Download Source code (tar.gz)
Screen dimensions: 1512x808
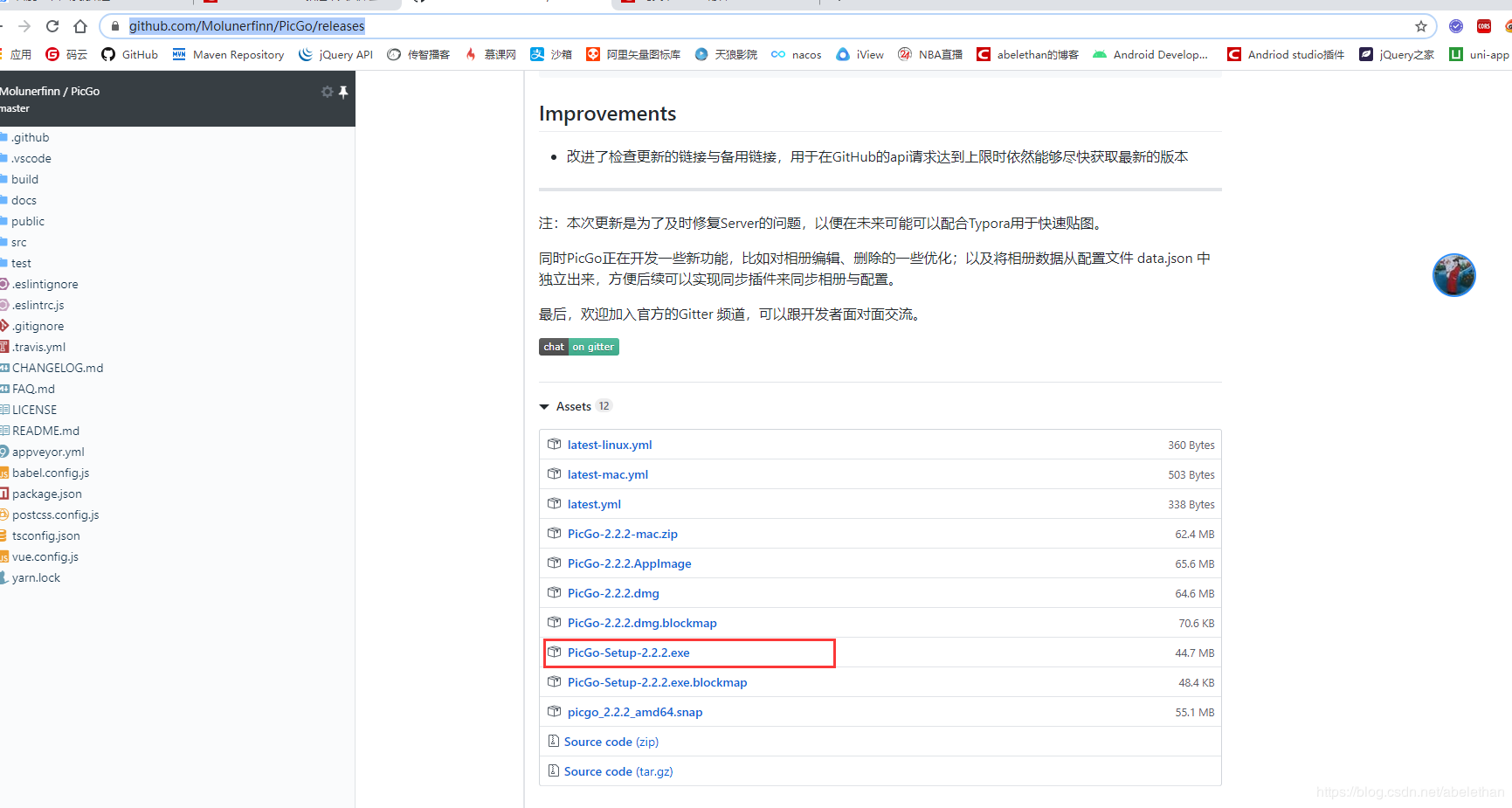click(618, 771)
